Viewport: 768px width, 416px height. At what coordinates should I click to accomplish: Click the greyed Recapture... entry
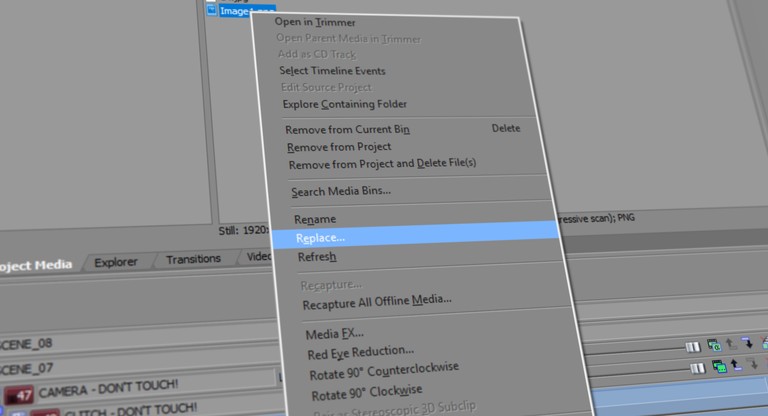[x=331, y=285]
